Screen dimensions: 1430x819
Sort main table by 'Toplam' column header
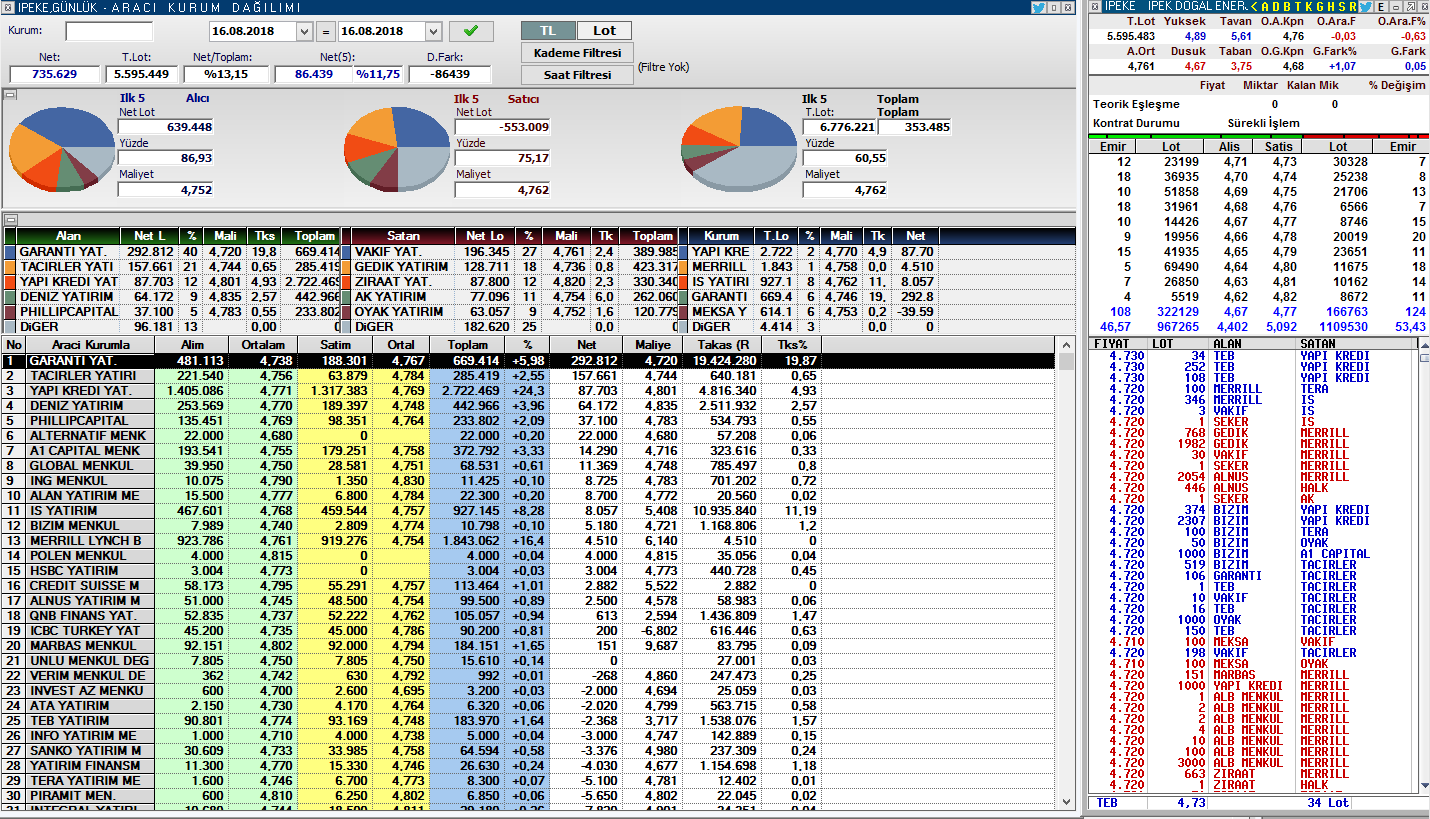[466, 345]
